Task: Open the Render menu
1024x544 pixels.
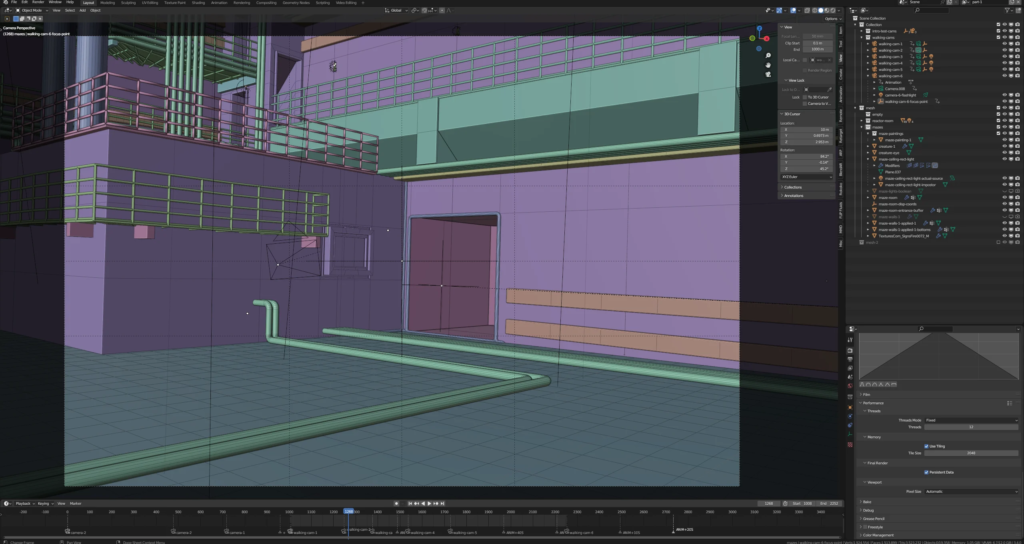Action: point(38,2)
